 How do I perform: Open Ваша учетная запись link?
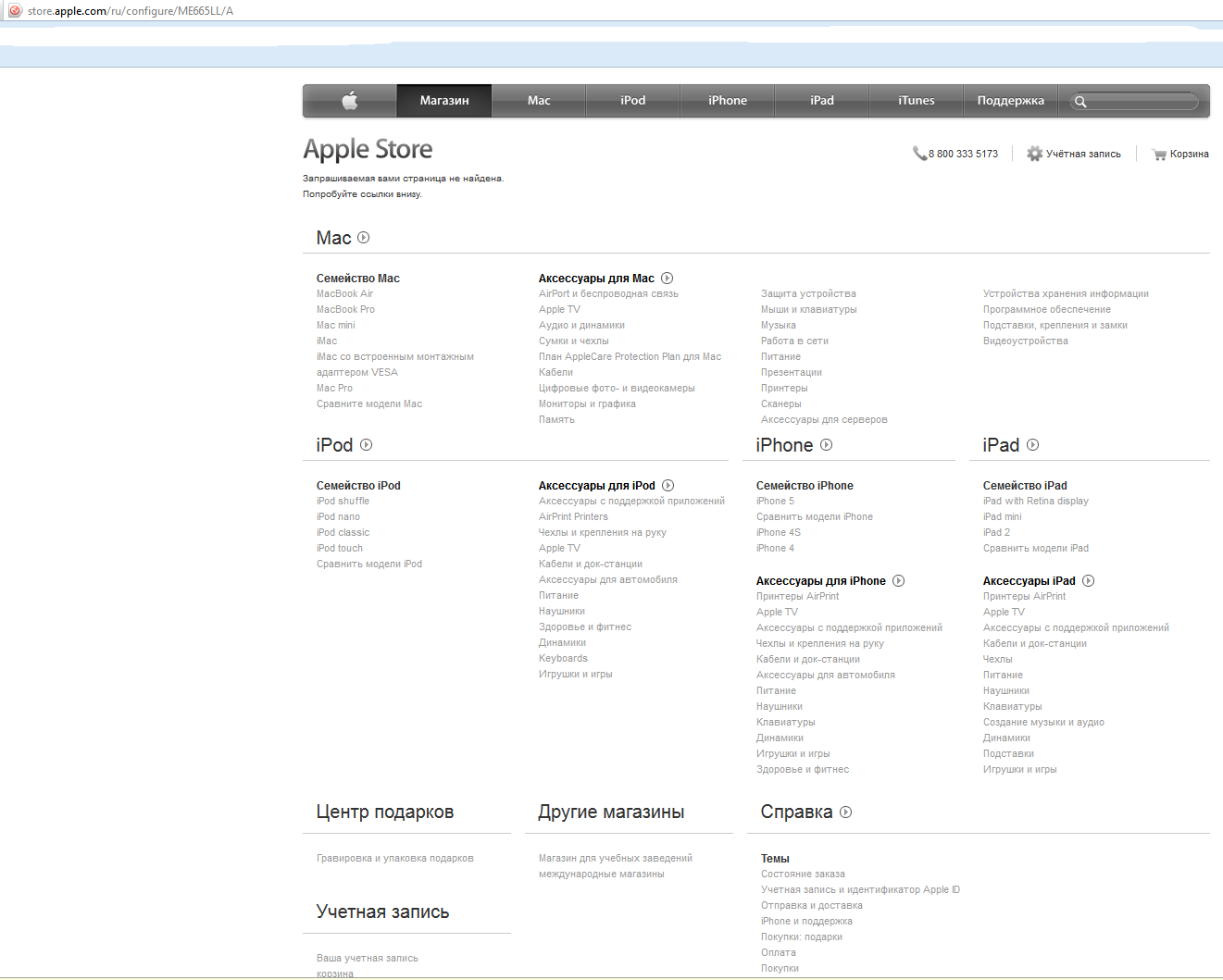(368, 959)
